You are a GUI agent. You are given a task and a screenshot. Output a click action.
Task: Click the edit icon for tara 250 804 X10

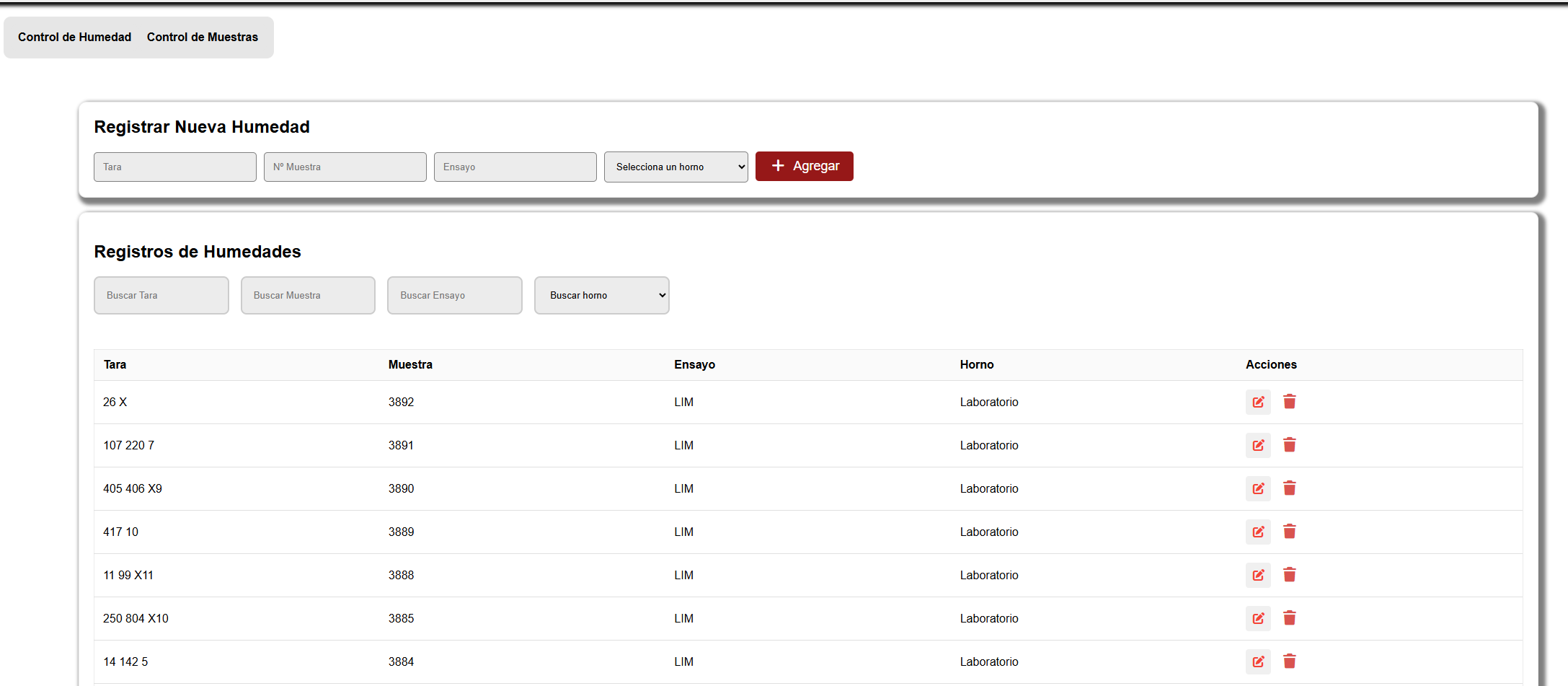coord(1258,618)
